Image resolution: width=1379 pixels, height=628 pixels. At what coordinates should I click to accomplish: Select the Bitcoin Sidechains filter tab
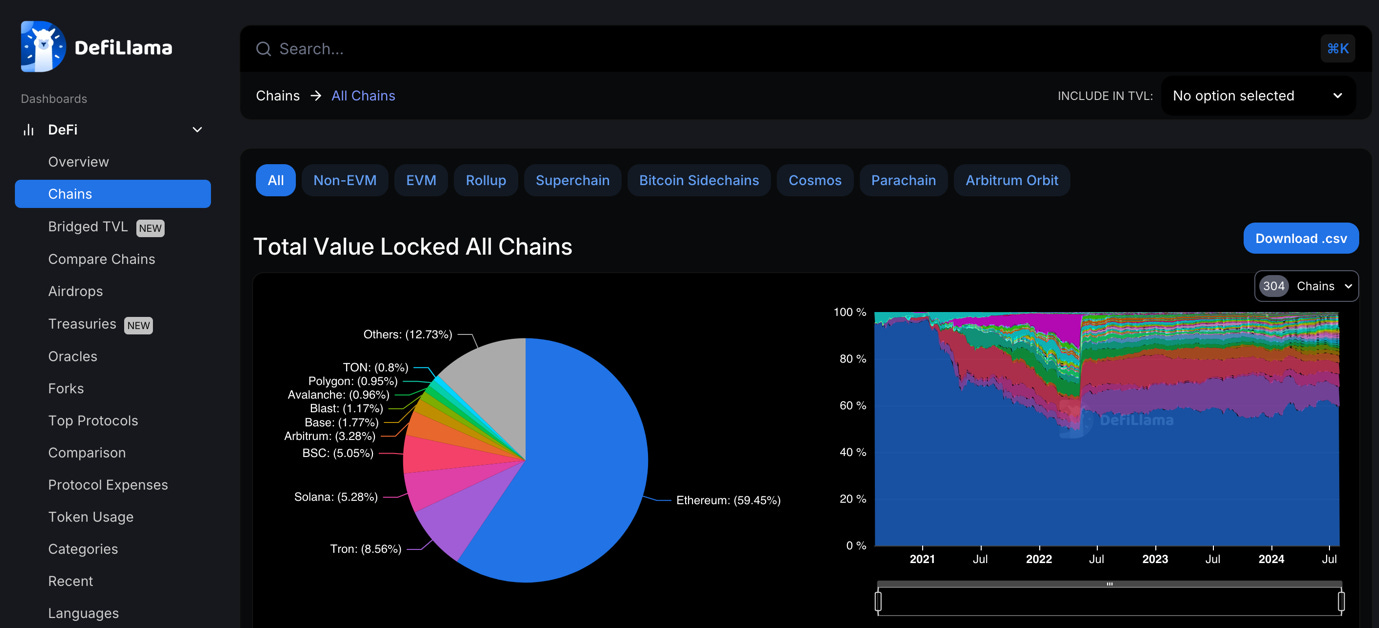[x=699, y=180]
